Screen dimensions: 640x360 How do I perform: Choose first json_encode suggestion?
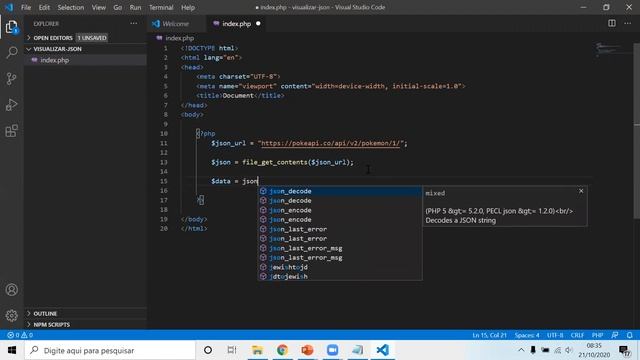[x=340, y=210]
